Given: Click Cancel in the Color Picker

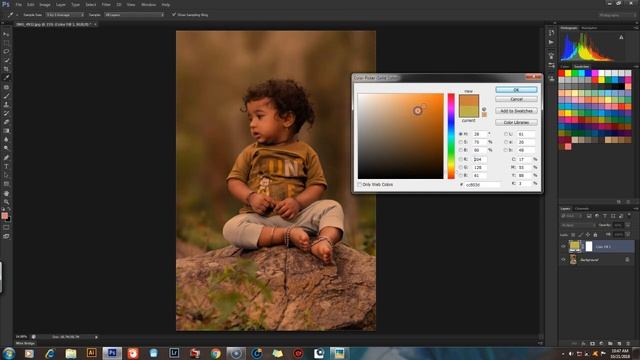Looking at the screenshot, I should pyautogui.click(x=516, y=99).
